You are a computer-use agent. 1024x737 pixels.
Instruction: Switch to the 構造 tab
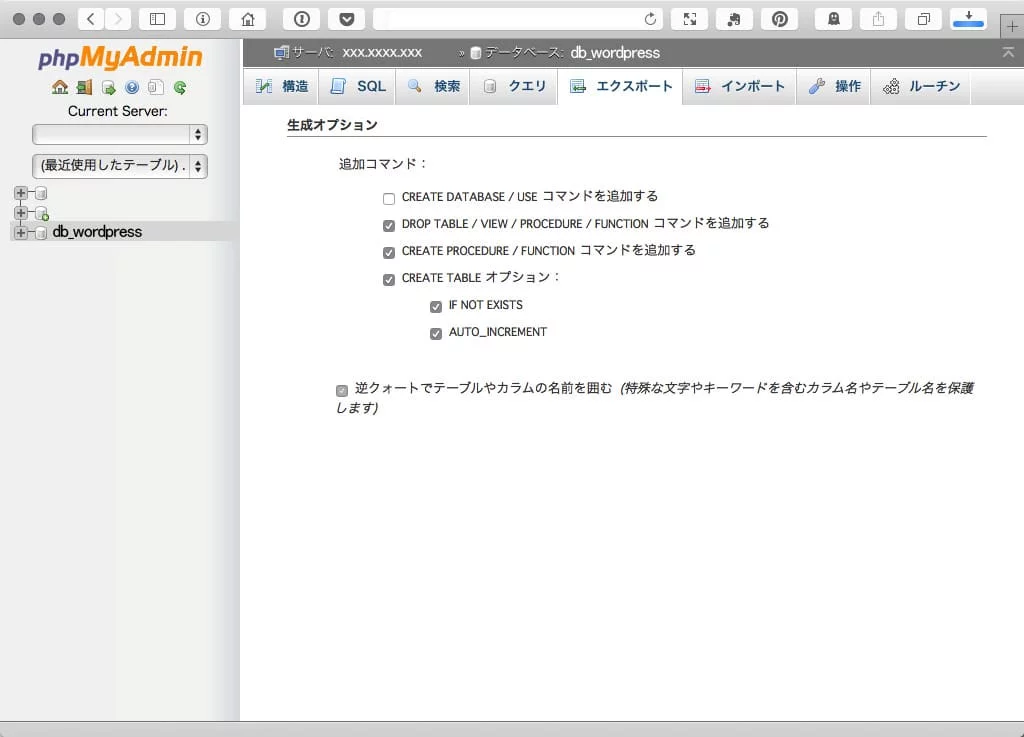tap(281, 86)
